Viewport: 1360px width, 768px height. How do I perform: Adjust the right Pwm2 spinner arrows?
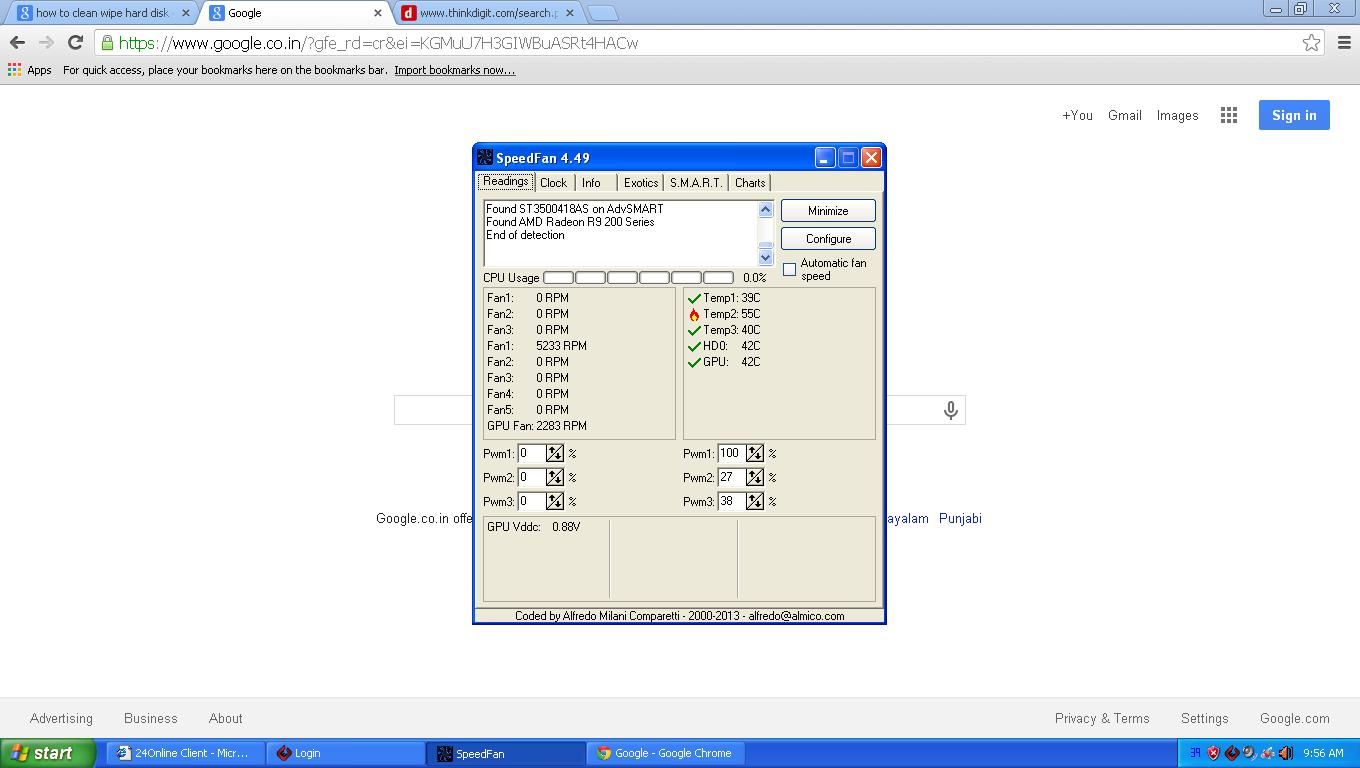pyautogui.click(x=755, y=477)
